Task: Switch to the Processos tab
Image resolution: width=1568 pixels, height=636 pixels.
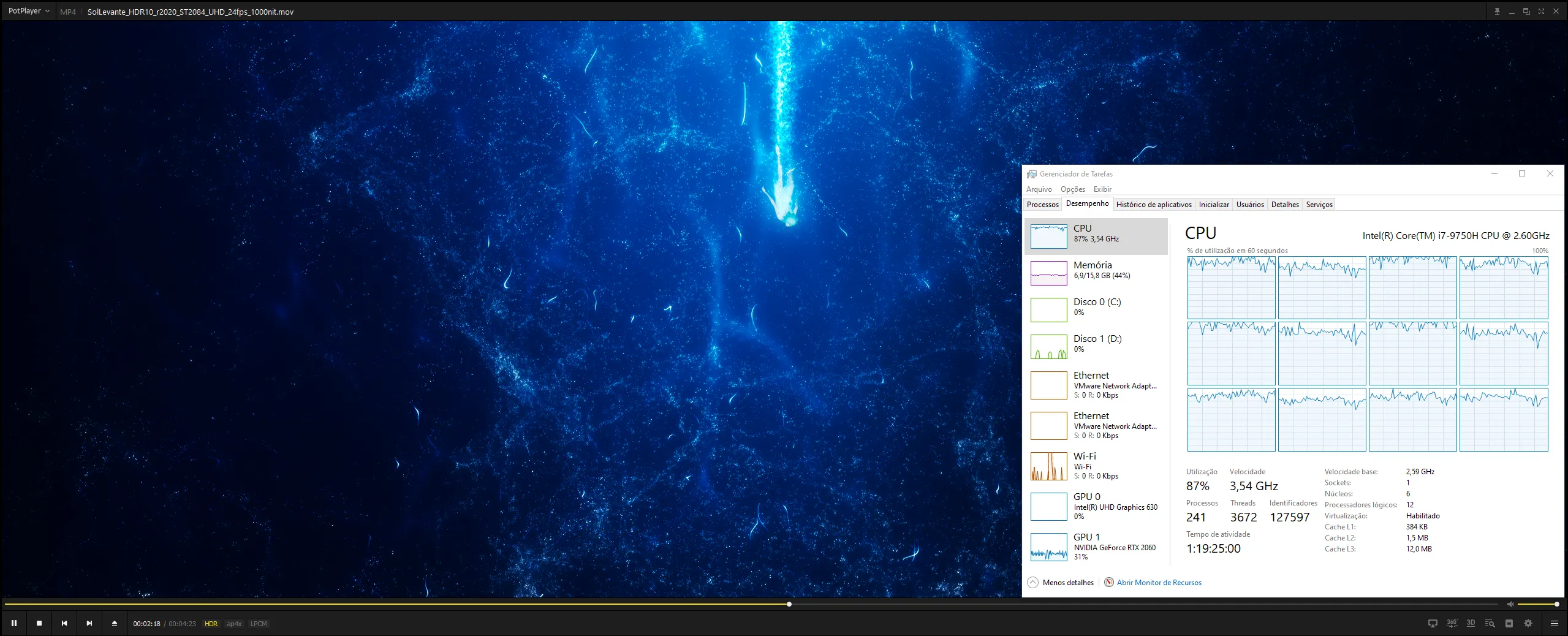Action: (1042, 205)
